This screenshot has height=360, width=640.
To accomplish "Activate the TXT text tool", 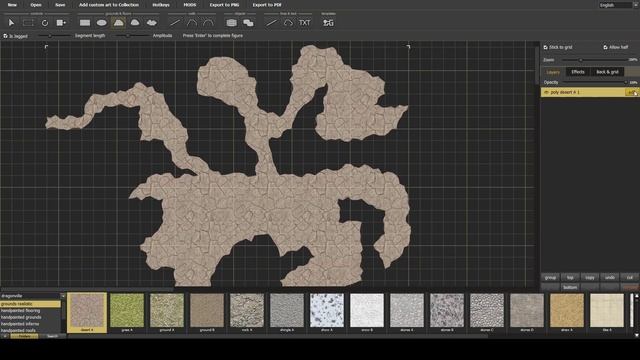I will [304, 23].
